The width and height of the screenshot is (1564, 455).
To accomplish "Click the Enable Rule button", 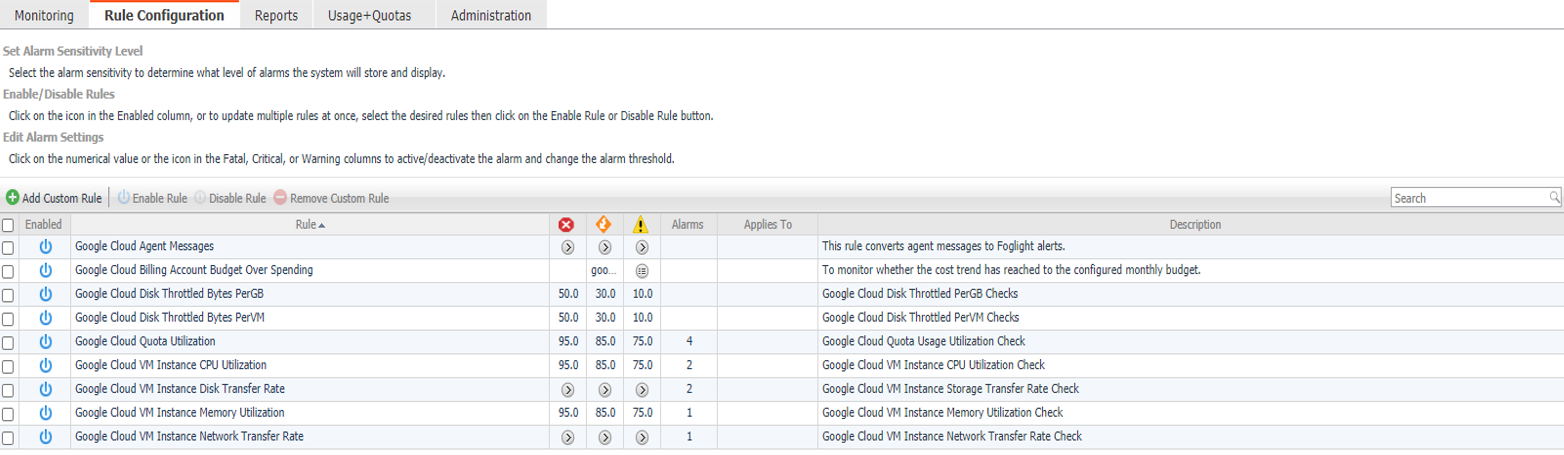I will (153, 198).
